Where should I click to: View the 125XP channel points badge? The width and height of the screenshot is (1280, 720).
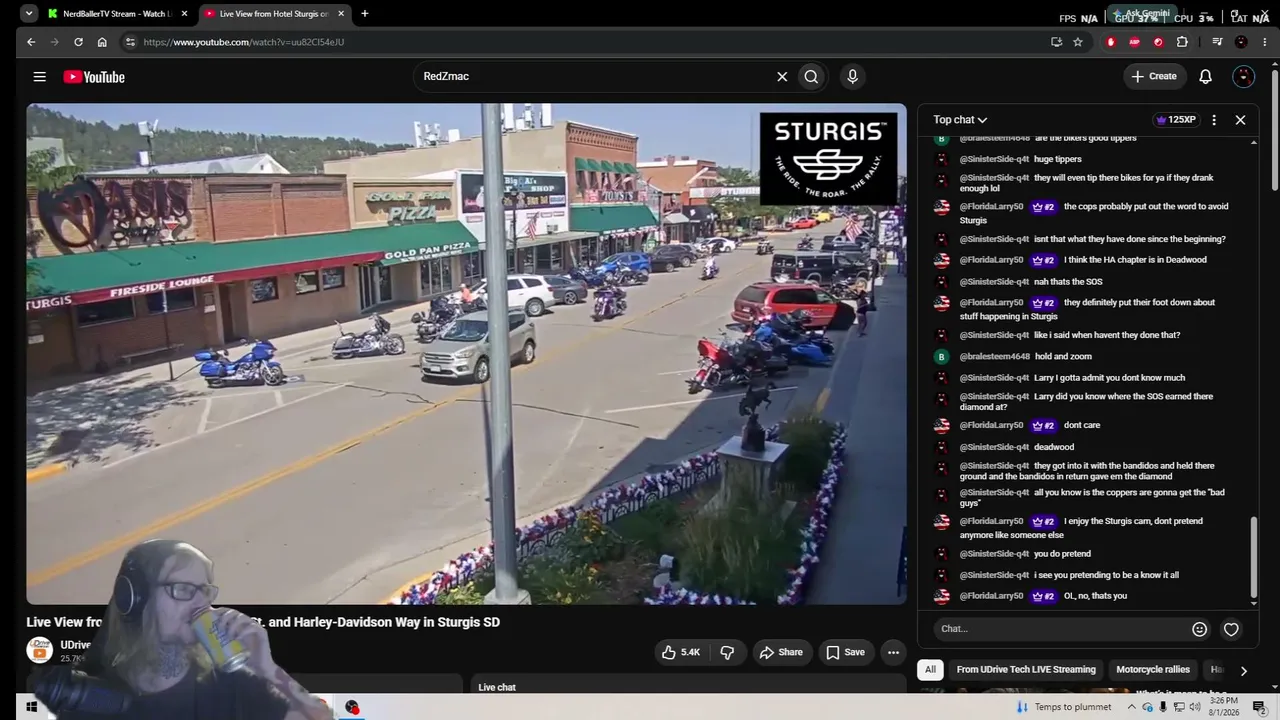[1176, 120]
